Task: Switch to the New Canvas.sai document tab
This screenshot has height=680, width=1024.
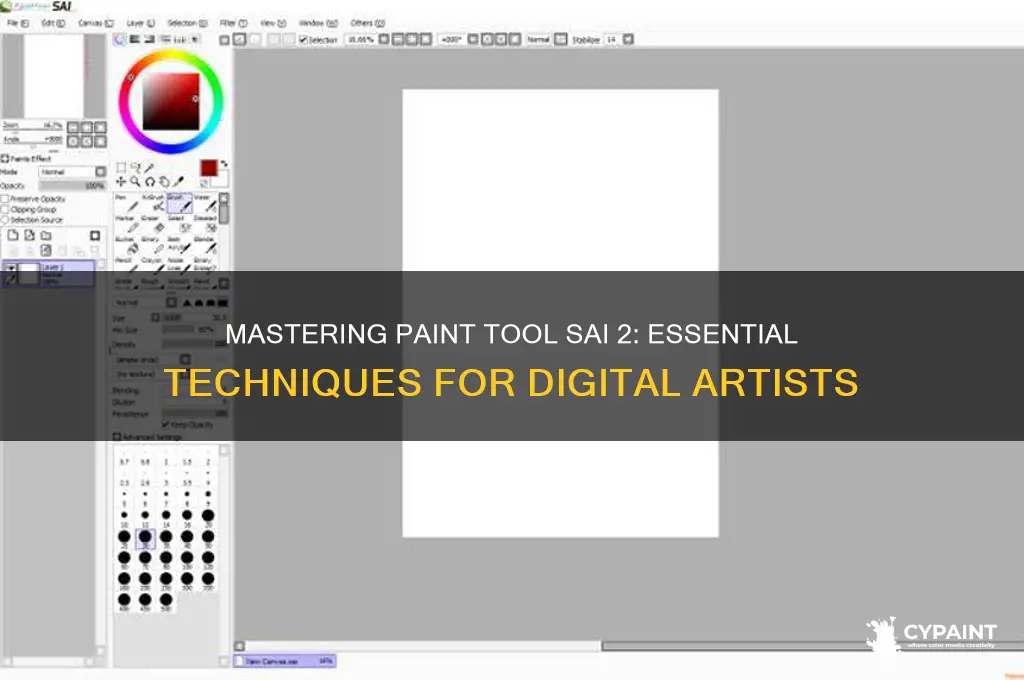Action: (x=285, y=661)
